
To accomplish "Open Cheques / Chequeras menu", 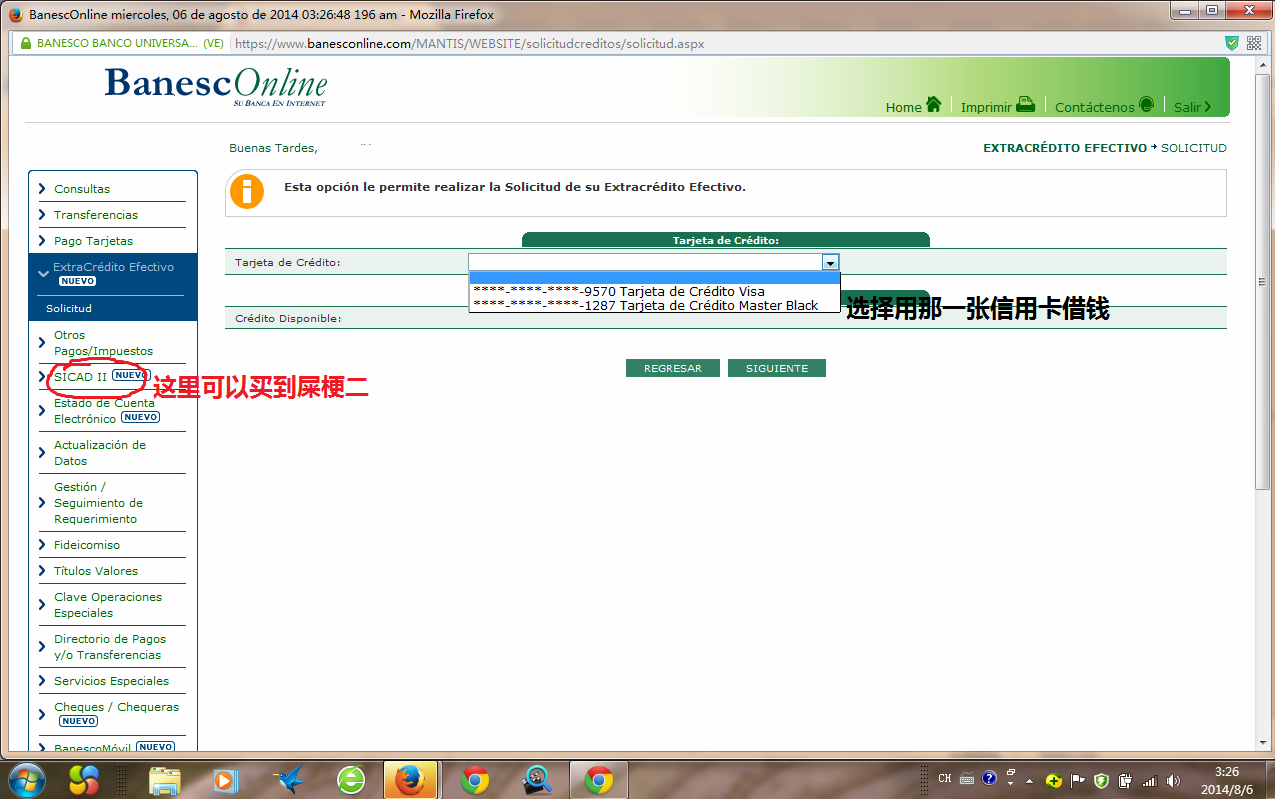I will pyautogui.click(x=116, y=707).
